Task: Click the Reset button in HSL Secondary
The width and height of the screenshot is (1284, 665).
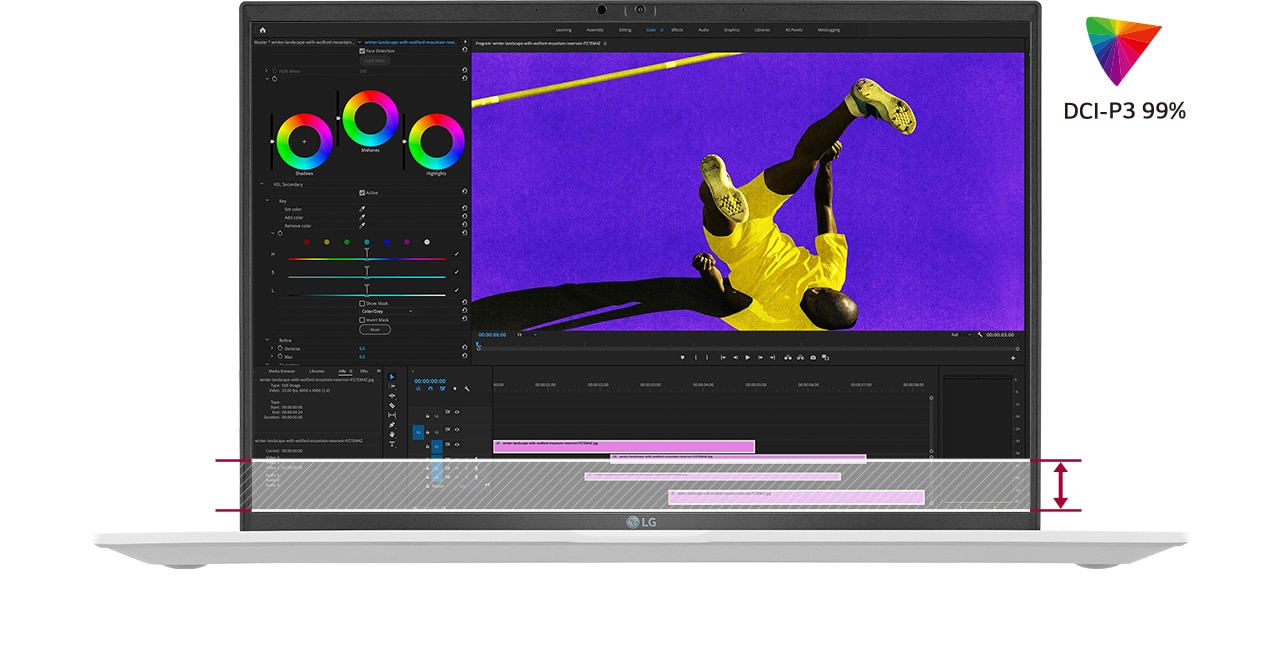Action: click(x=374, y=329)
